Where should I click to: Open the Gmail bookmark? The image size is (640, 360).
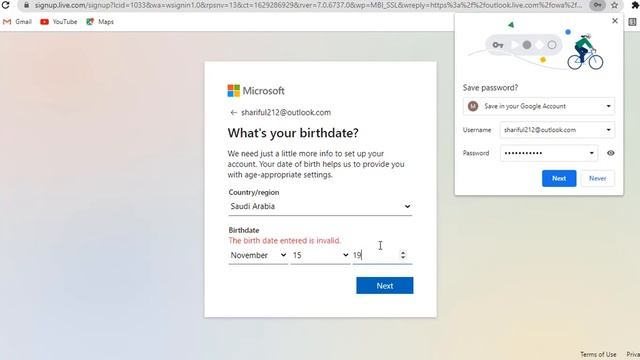[17, 22]
